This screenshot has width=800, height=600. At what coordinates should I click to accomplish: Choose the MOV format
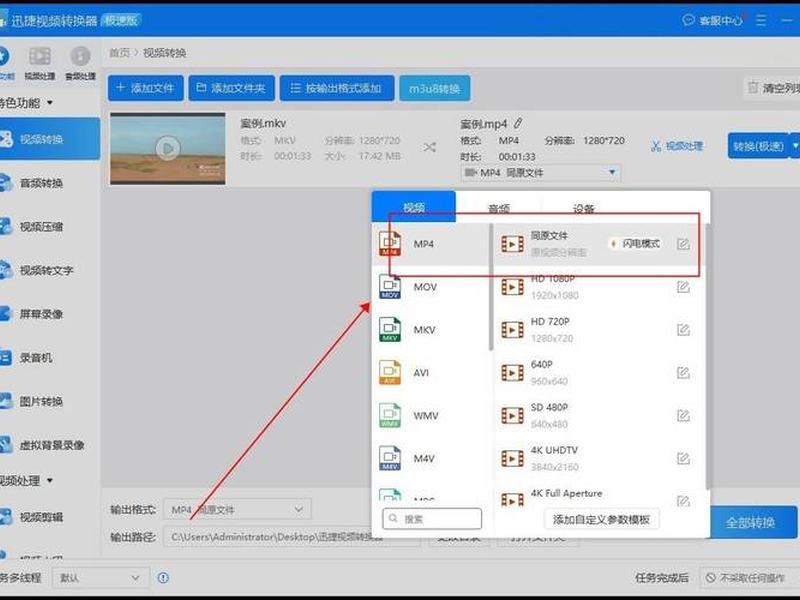pyautogui.click(x=431, y=287)
